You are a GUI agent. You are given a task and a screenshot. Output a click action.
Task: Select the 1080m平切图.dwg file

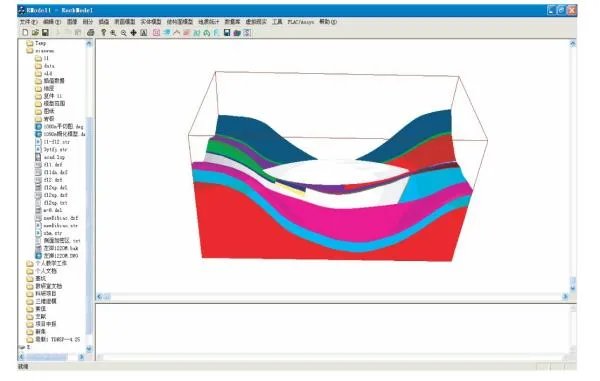pyautogui.click(x=59, y=126)
